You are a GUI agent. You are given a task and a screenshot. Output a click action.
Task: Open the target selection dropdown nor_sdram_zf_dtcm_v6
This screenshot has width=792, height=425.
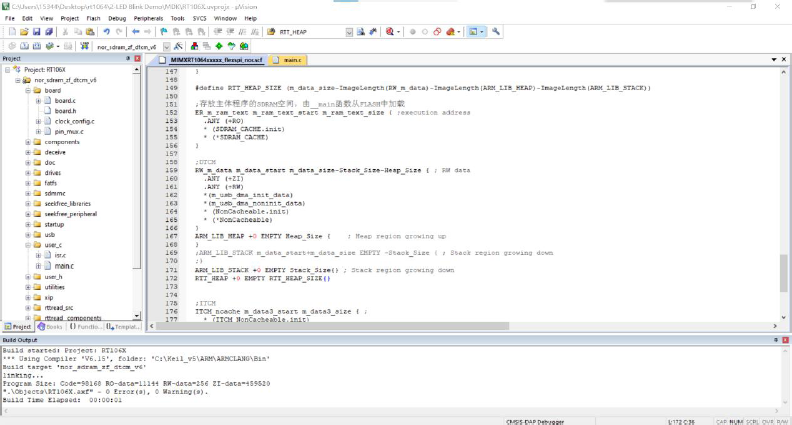pos(167,46)
